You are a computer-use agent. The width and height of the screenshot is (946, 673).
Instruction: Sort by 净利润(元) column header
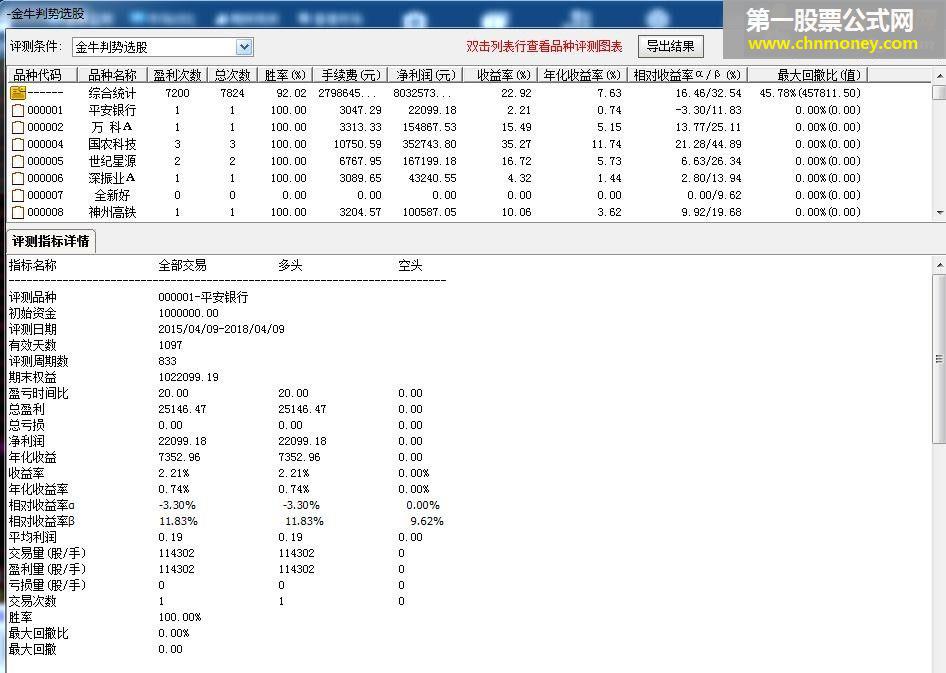click(x=425, y=75)
